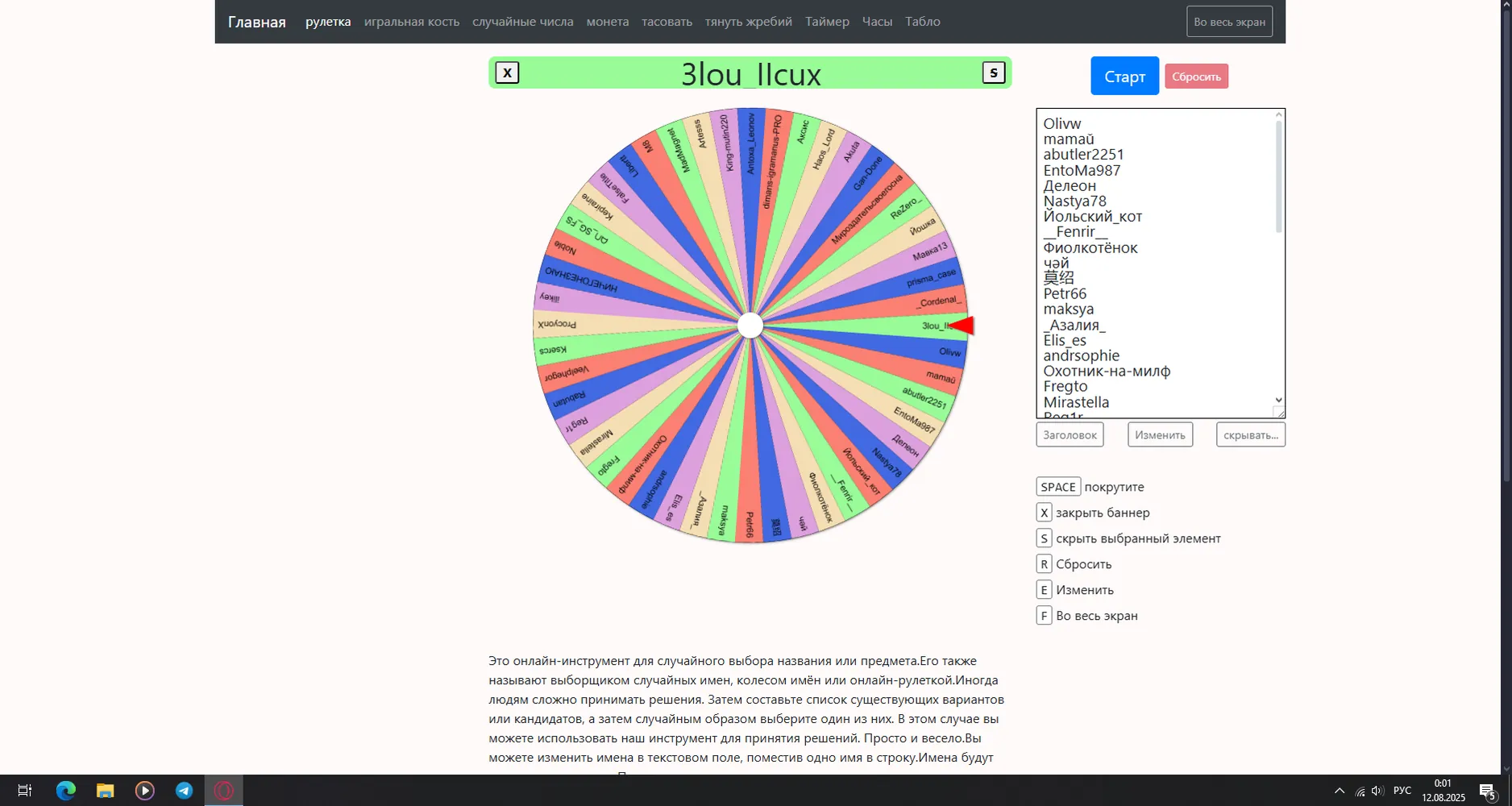Open clock and date in tray
Viewport: 1512px width, 806px height.
[x=1443, y=791]
